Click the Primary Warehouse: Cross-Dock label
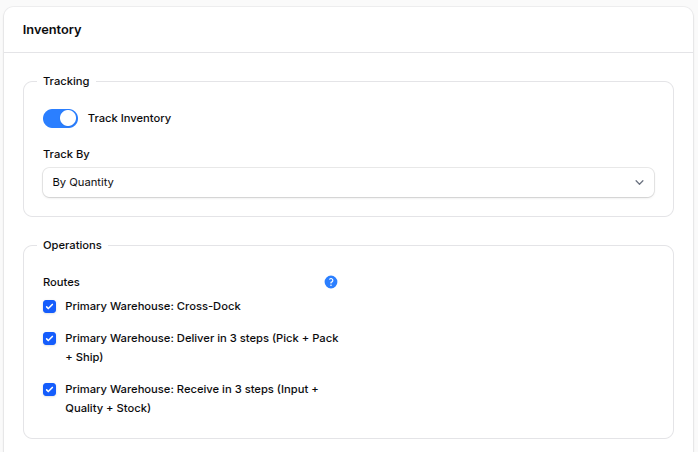Screen dimensions: 698x452 pyautogui.click(x=153, y=306)
